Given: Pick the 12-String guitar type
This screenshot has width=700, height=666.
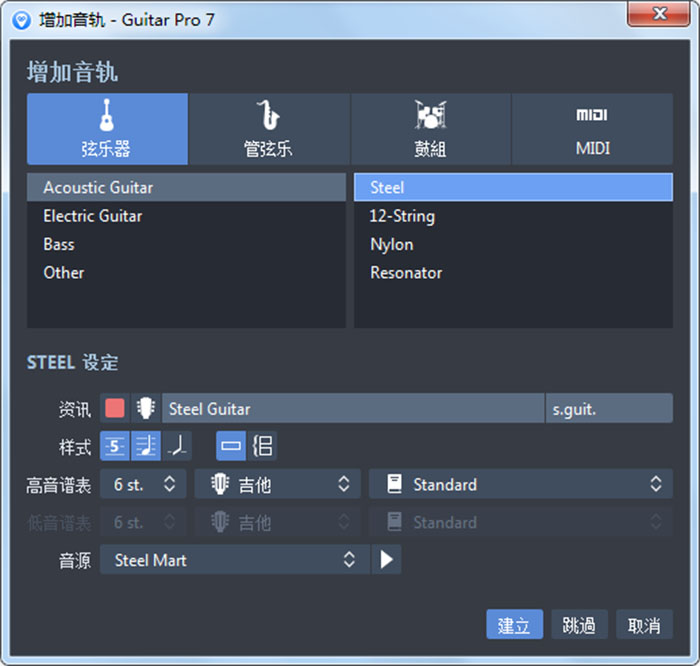Looking at the screenshot, I should pyautogui.click(x=513, y=216).
